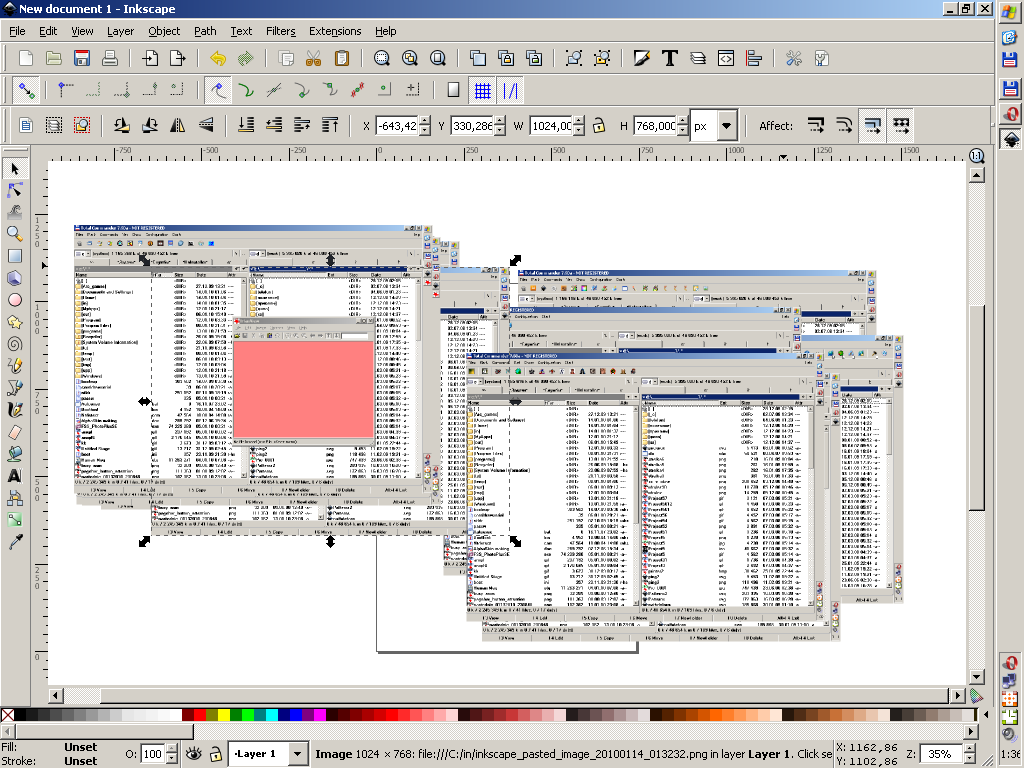1024x768 pixels.
Task: Toggle Layer 1 lock icon
Action: coord(216,754)
